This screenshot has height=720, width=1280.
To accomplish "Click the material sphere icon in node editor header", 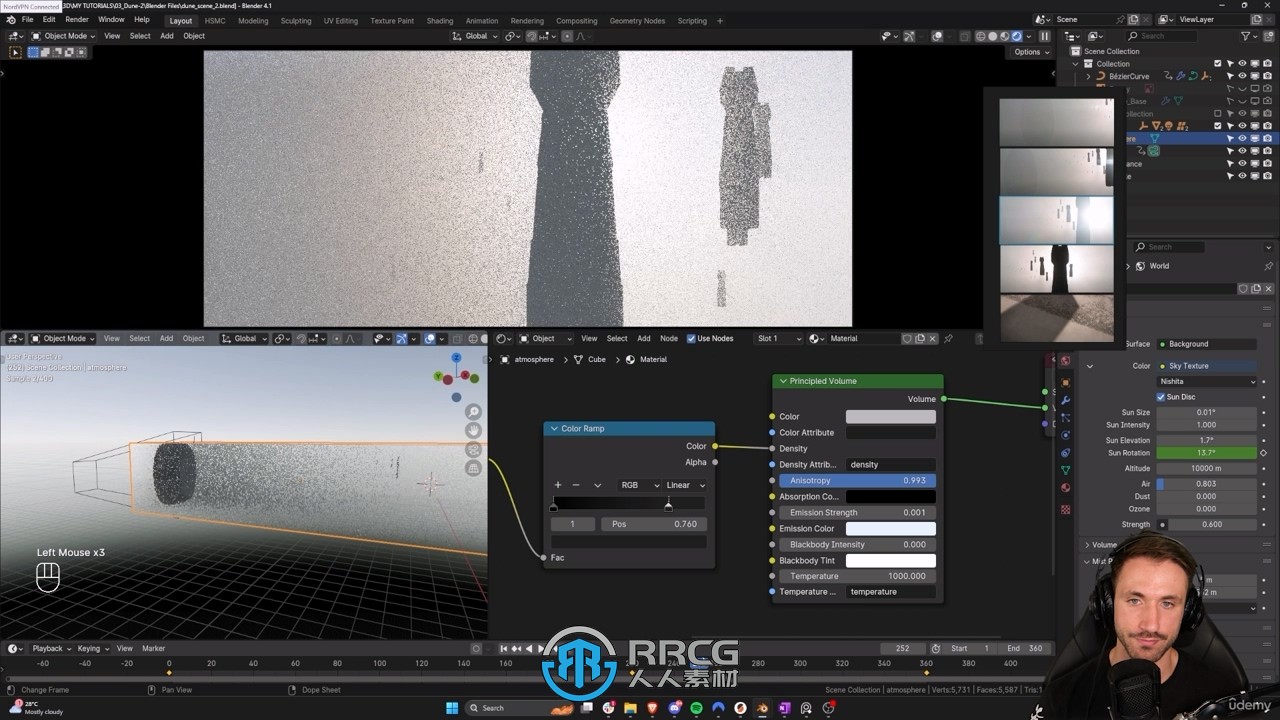I will pyautogui.click(x=817, y=338).
